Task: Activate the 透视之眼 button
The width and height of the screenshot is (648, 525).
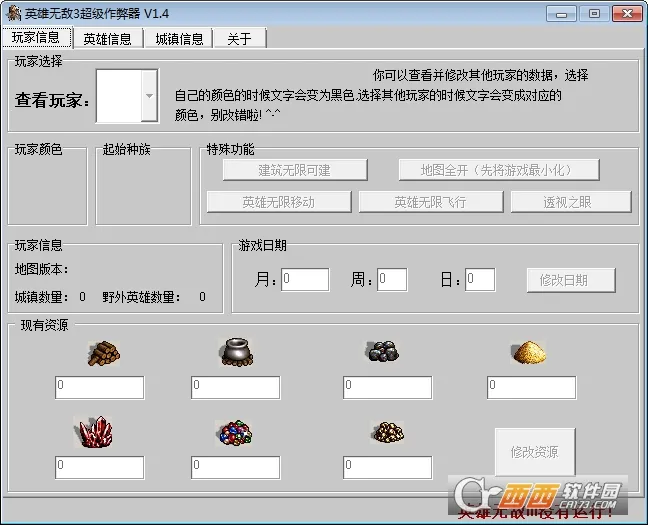Action: pos(570,201)
